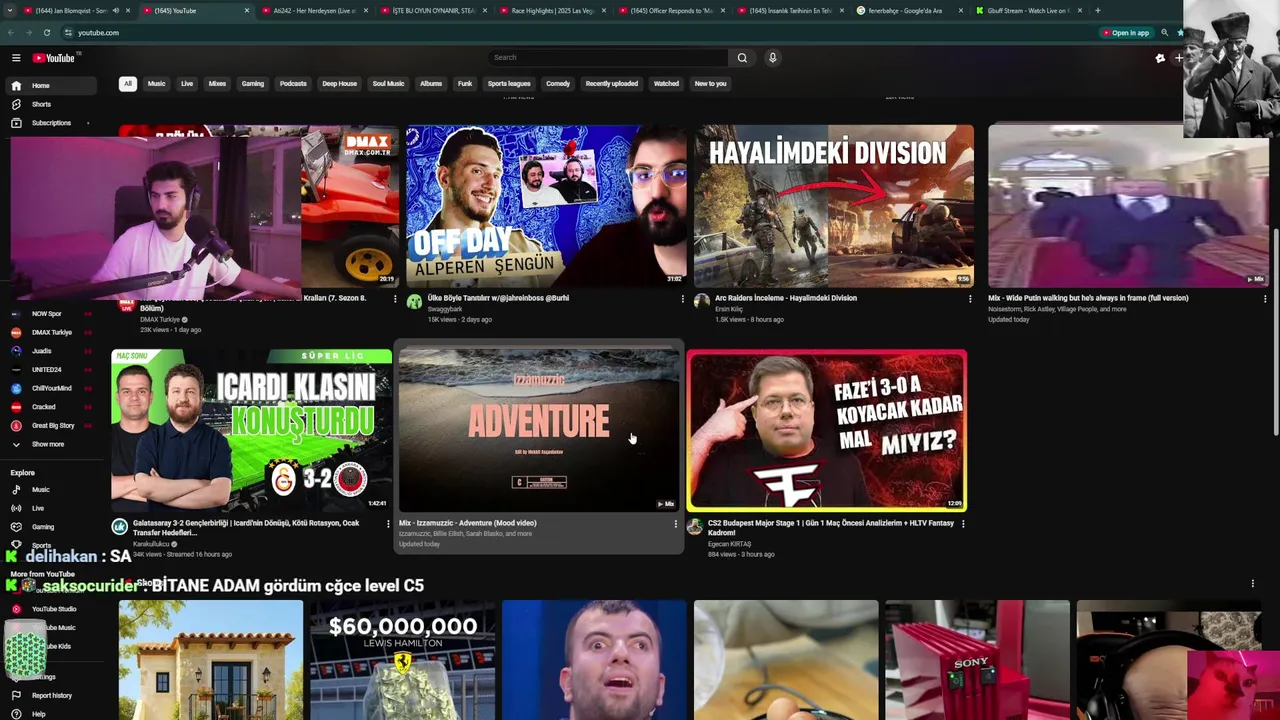Play Faze'i 3-0 a koyacak thumbnail
Image resolution: width=1280 pixels, height=720 pixels.
827,430
